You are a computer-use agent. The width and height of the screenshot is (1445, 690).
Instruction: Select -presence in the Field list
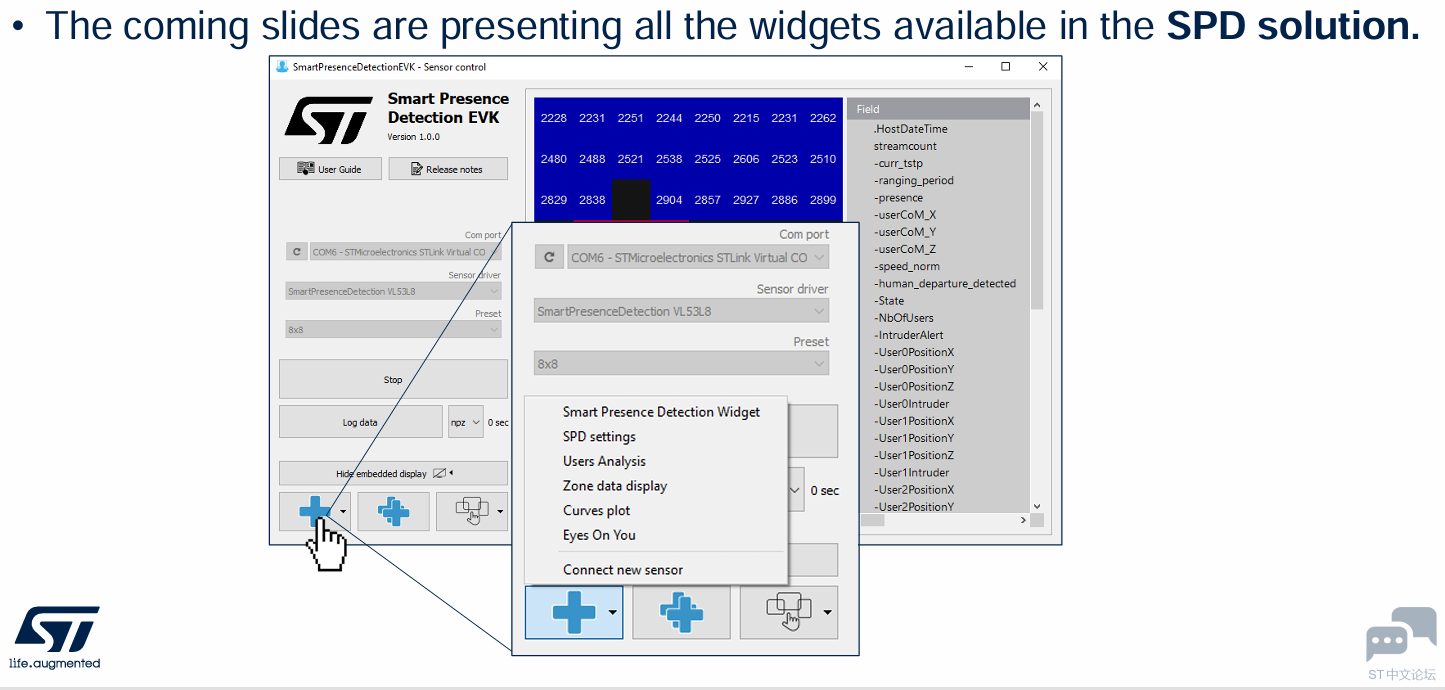pos(898,198)
